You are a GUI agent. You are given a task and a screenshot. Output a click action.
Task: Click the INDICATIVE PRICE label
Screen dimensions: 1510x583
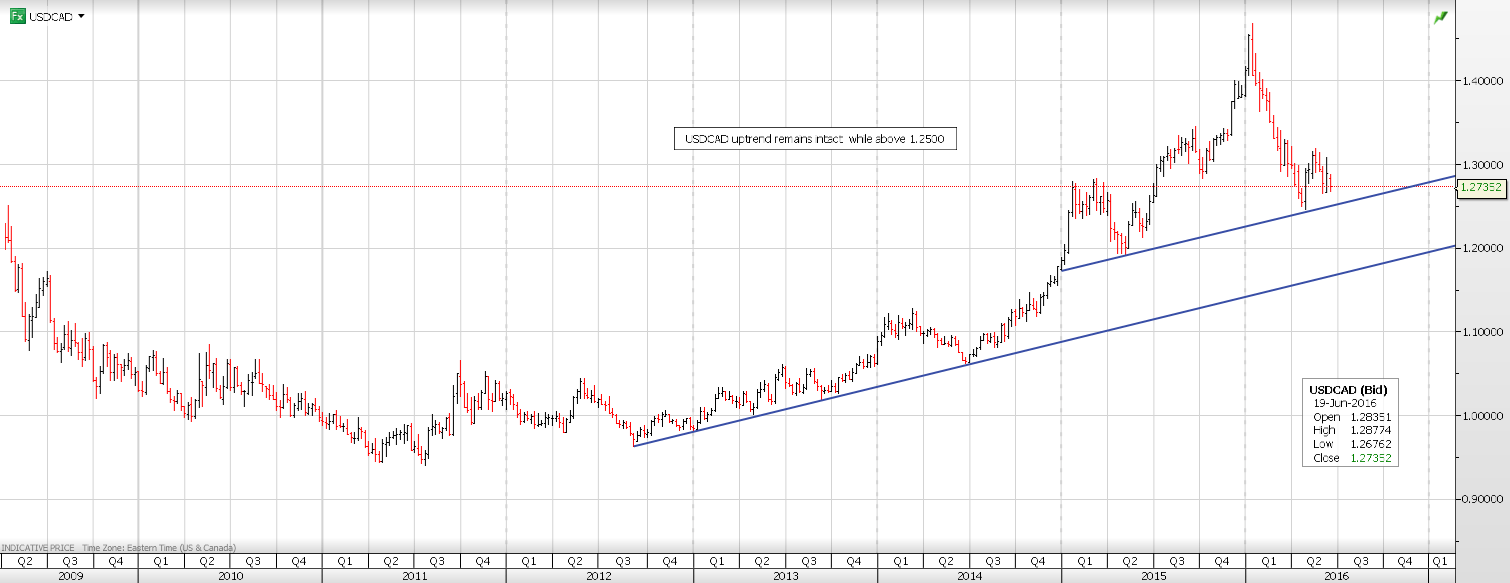click(x=38, y=547)
